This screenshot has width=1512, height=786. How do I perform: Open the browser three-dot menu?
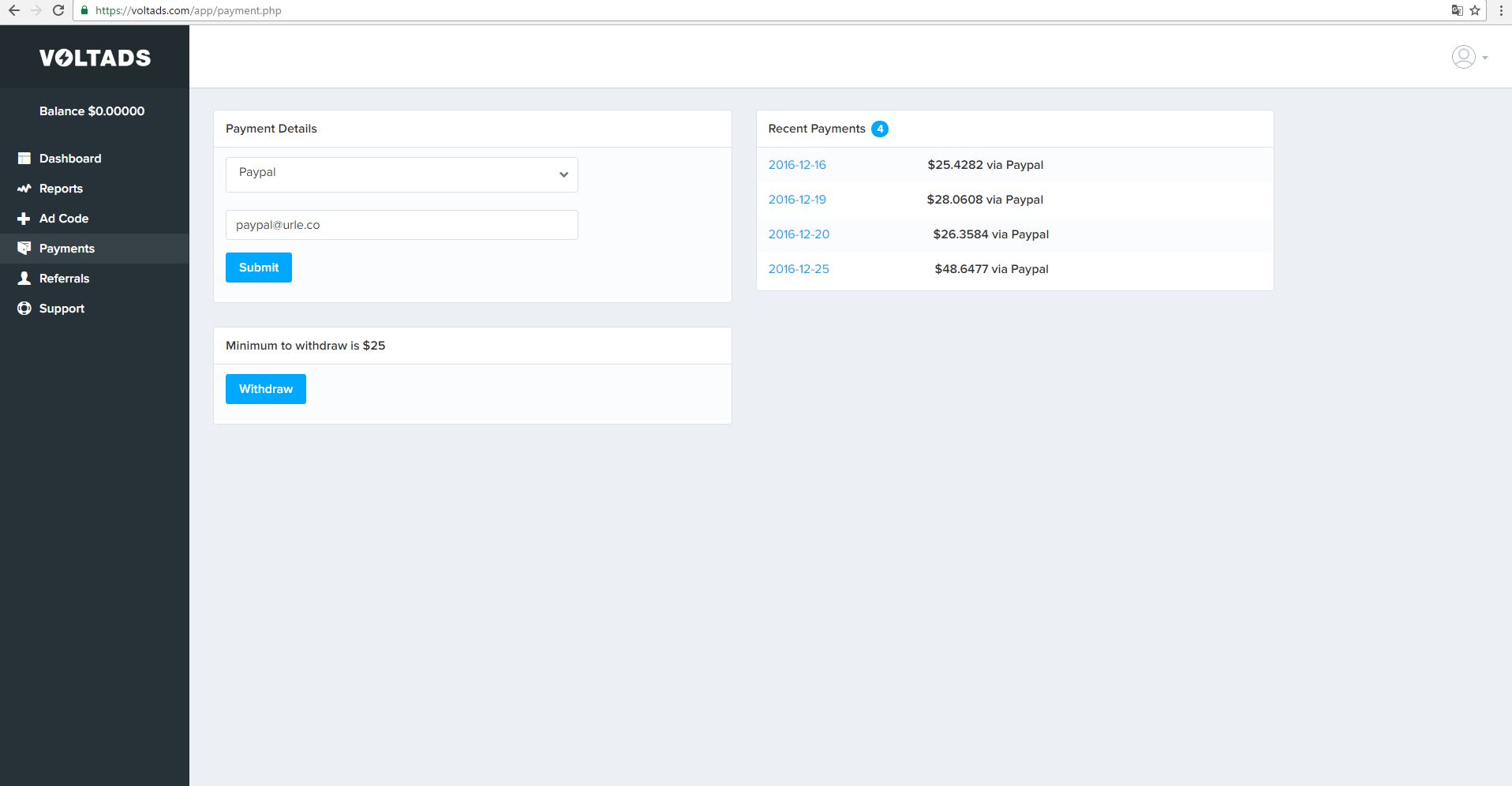[1500, 10]
